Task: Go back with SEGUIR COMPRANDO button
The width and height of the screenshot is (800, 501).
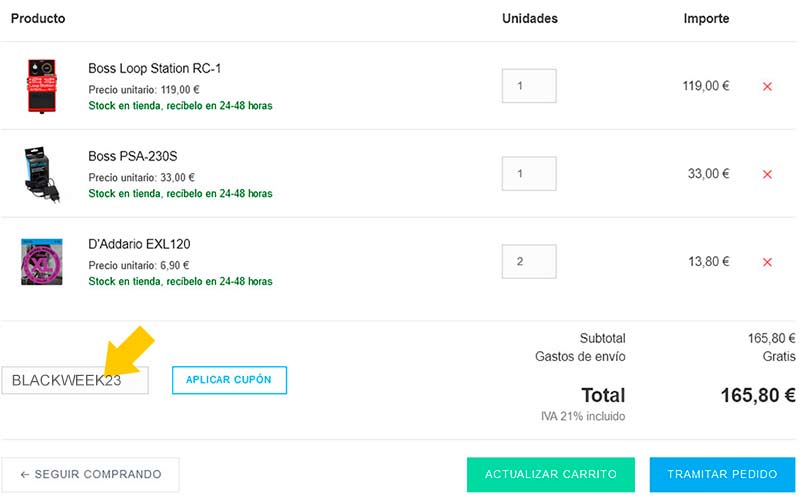Action: point(90,474)
